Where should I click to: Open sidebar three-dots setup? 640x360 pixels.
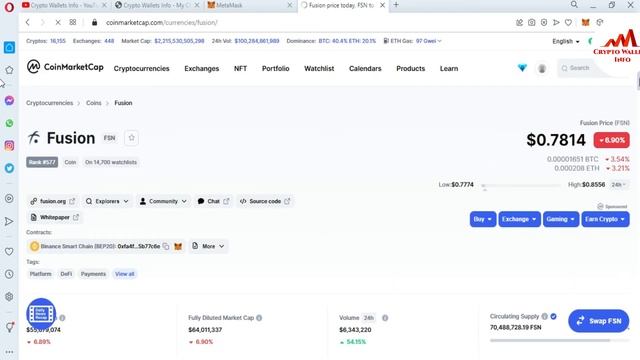9,351
